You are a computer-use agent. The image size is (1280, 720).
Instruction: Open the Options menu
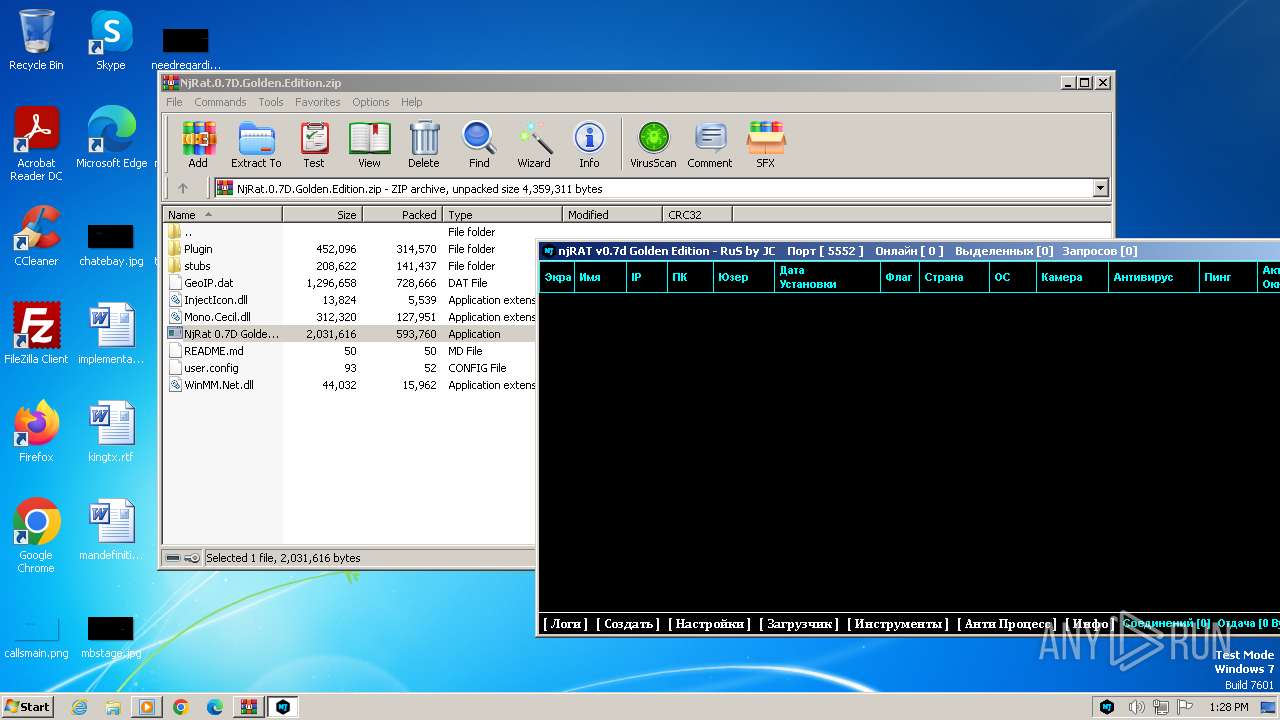(x=370, y=102)
